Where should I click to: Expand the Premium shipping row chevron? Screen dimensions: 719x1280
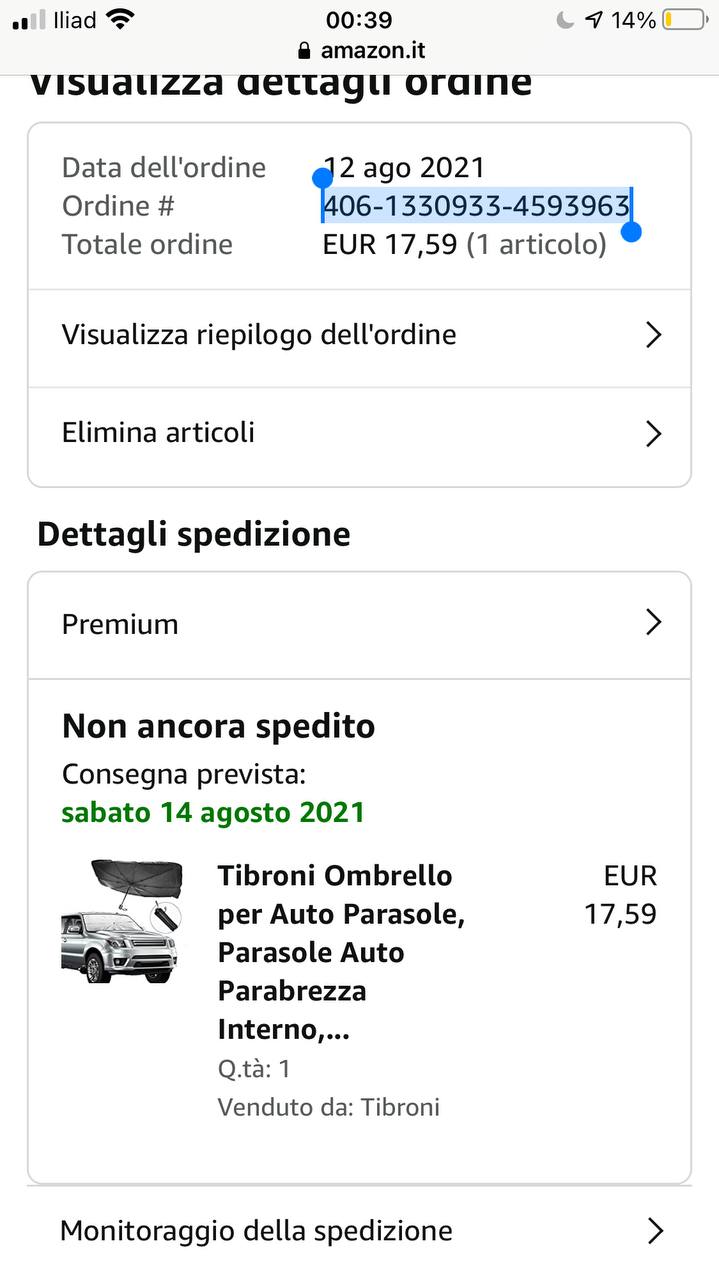pyautogui.click(x=654, y=623)
